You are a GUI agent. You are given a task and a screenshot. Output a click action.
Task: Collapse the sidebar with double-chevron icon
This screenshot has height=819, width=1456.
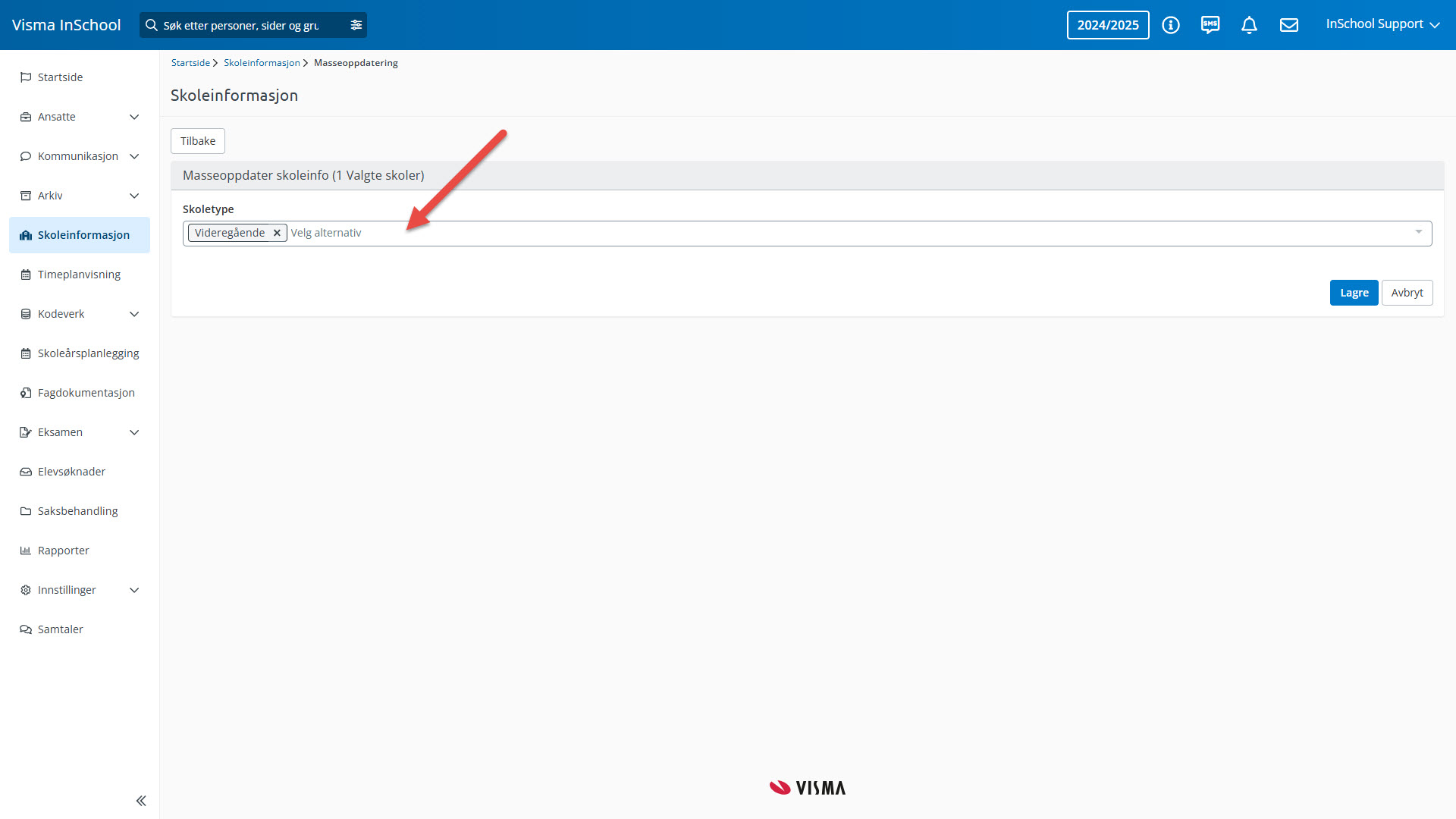click(141, 801)
